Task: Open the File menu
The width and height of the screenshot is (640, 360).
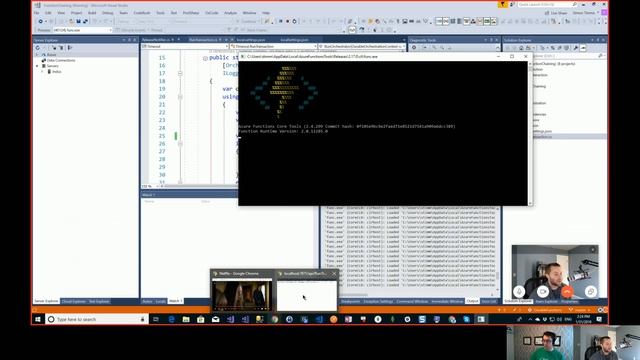Action: 37,13
